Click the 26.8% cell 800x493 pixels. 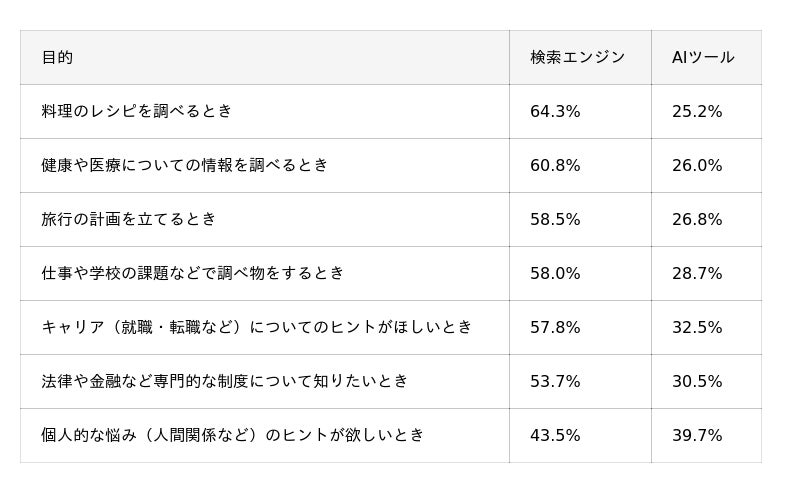click(697, 220)
